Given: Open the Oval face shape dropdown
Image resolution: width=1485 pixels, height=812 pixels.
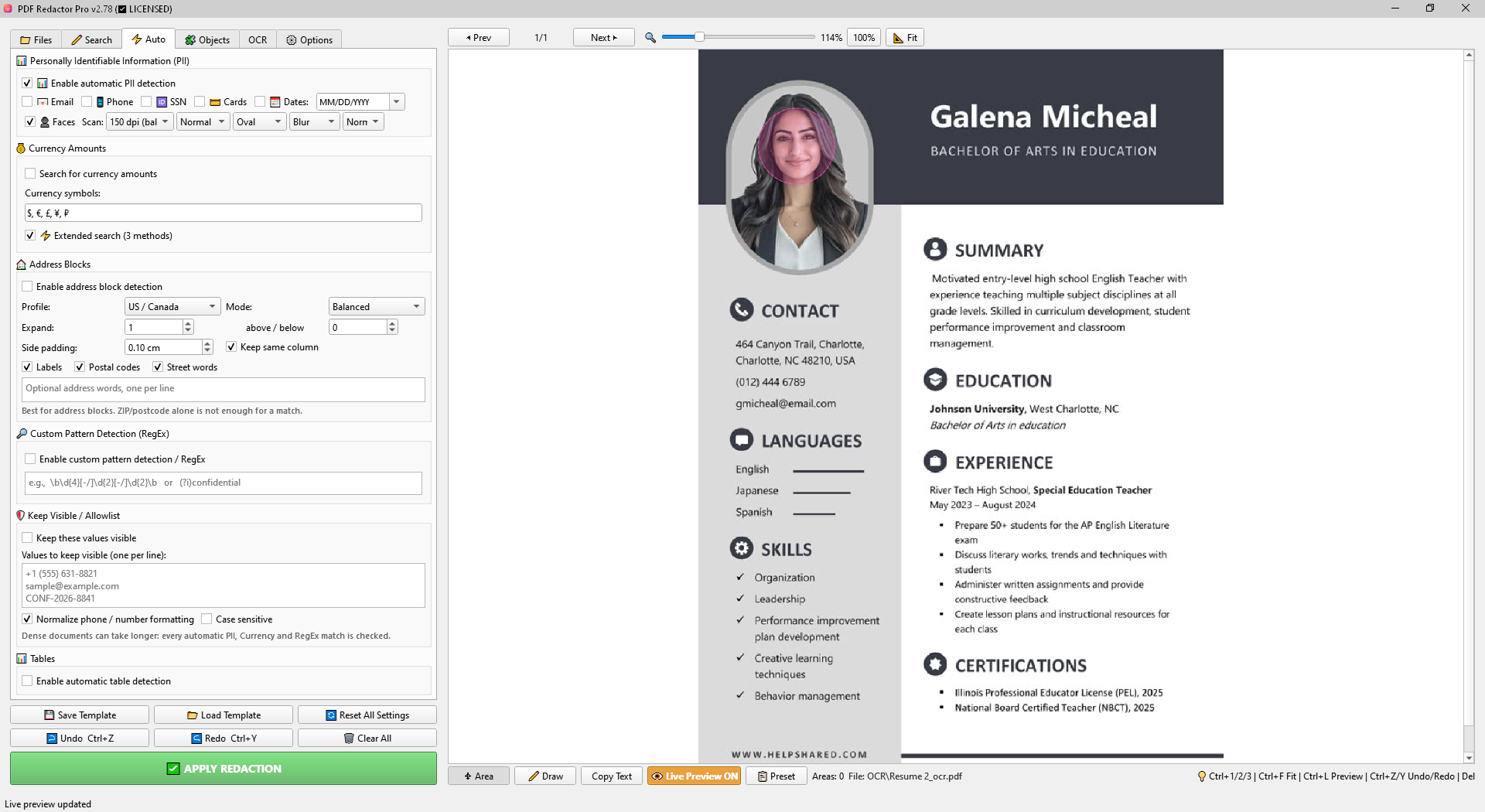Looking at the screenshot, I should 259,122.
